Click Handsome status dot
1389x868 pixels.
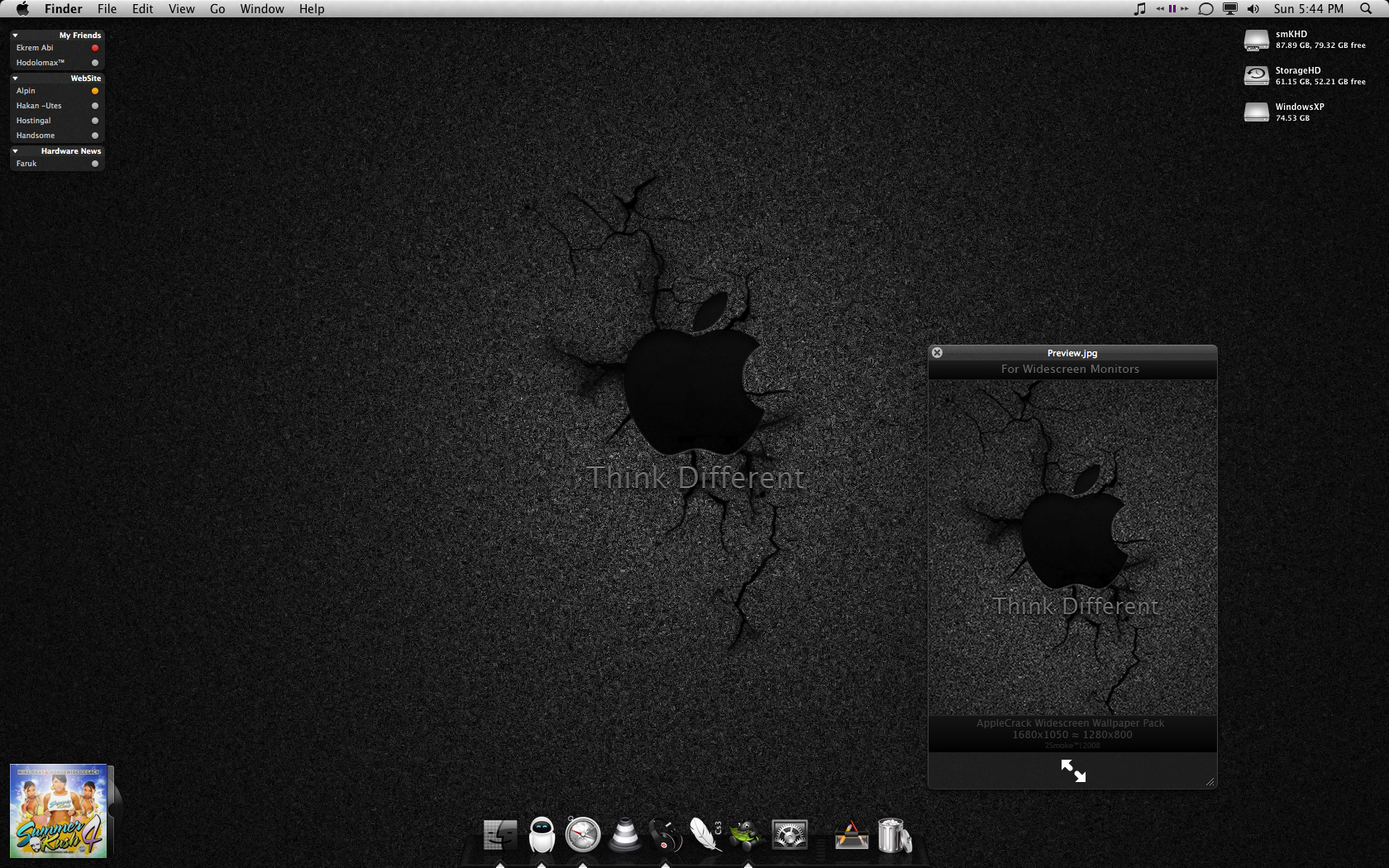click(x=95, y=136)
